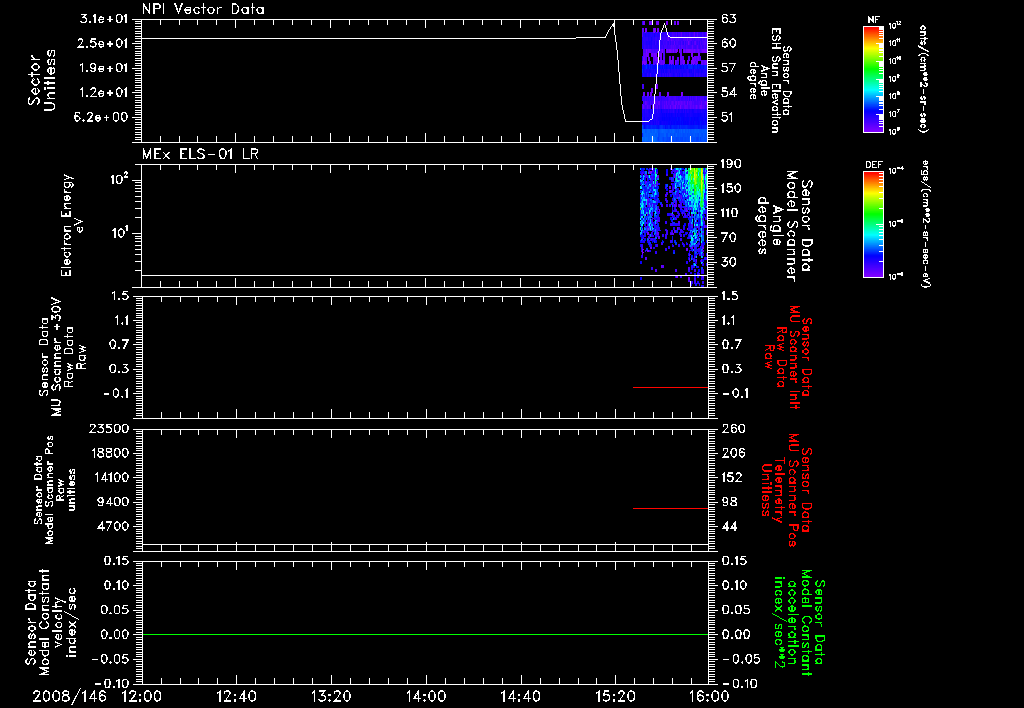
Task: Click the "63" sun elevation tick value
Action: pyautogui.click(x=729, y=19)
